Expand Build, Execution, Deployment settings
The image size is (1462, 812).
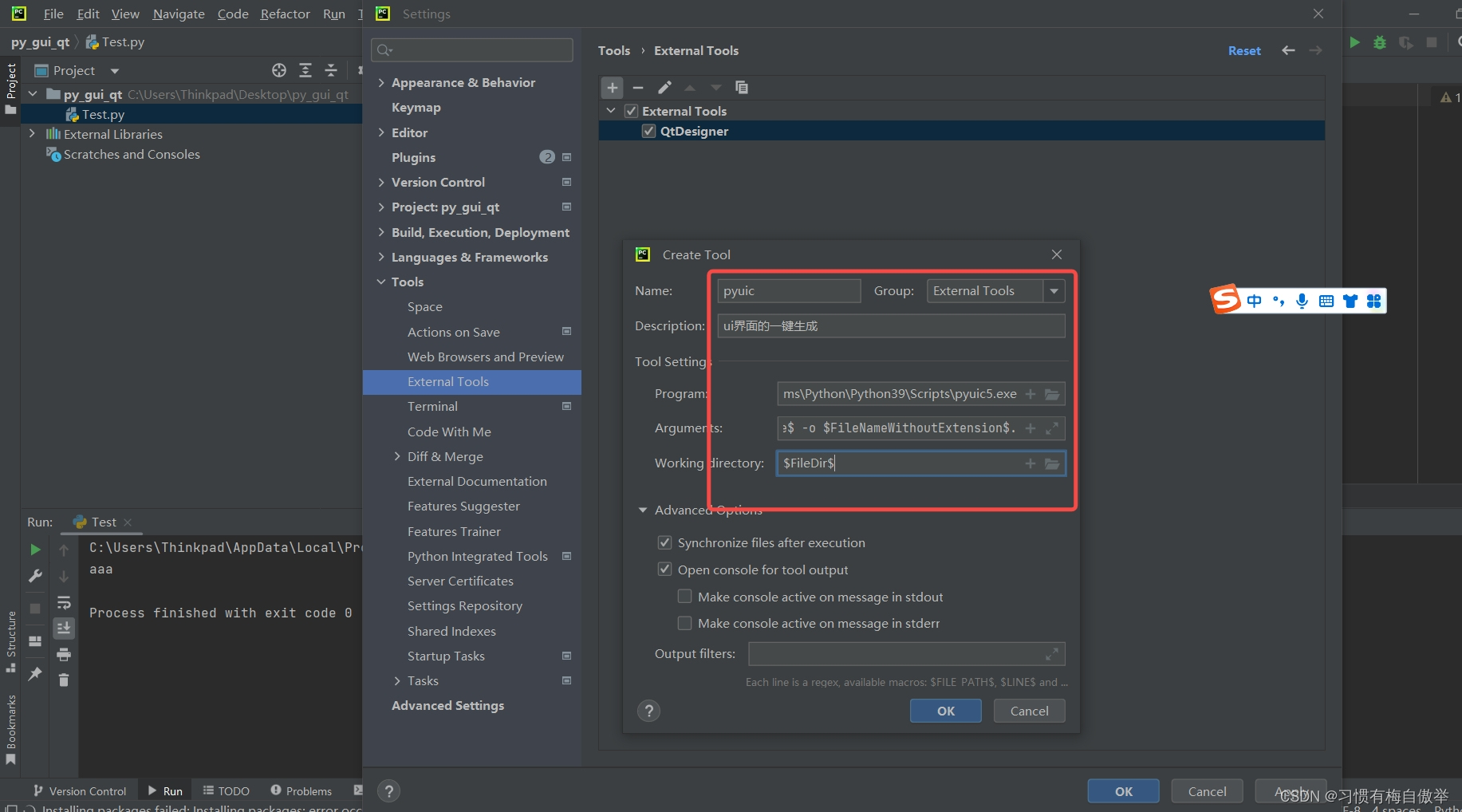(x=381, y=232)
